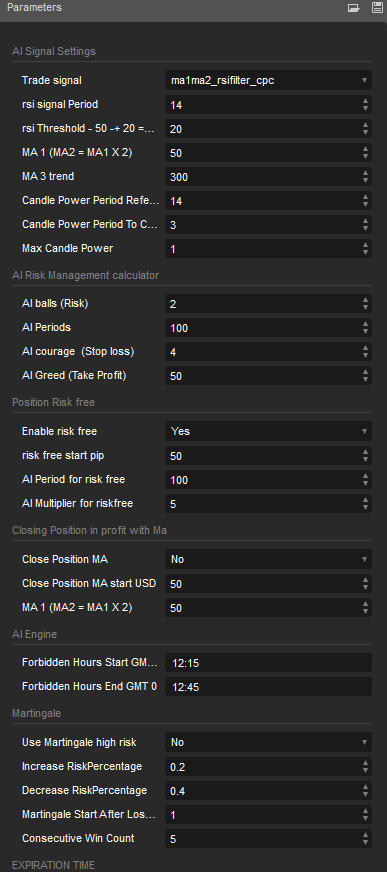Click Forbidden Hours End time field

coord(269,687)
